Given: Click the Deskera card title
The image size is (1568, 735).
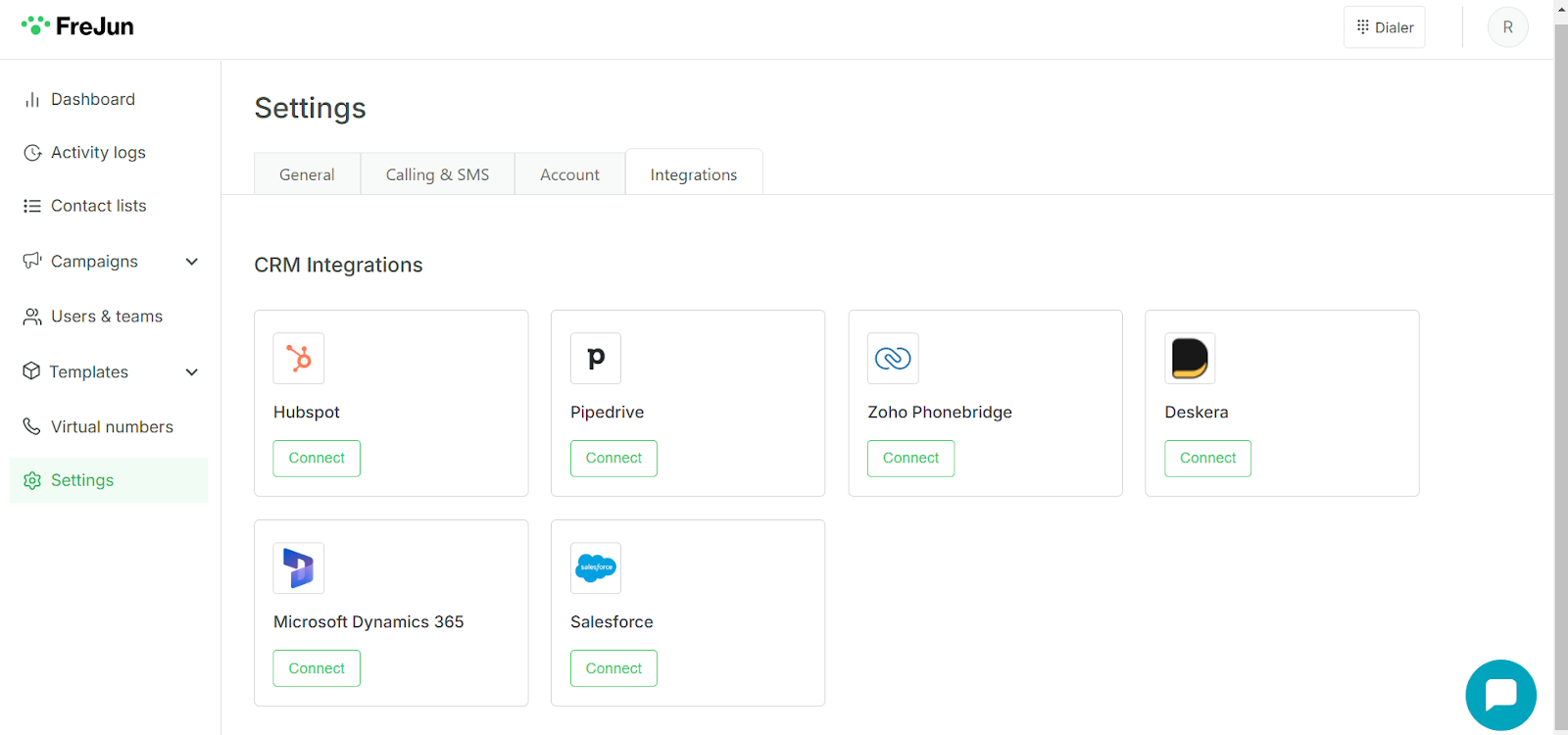Looking at the screenshot, I should click(1197, 413).
